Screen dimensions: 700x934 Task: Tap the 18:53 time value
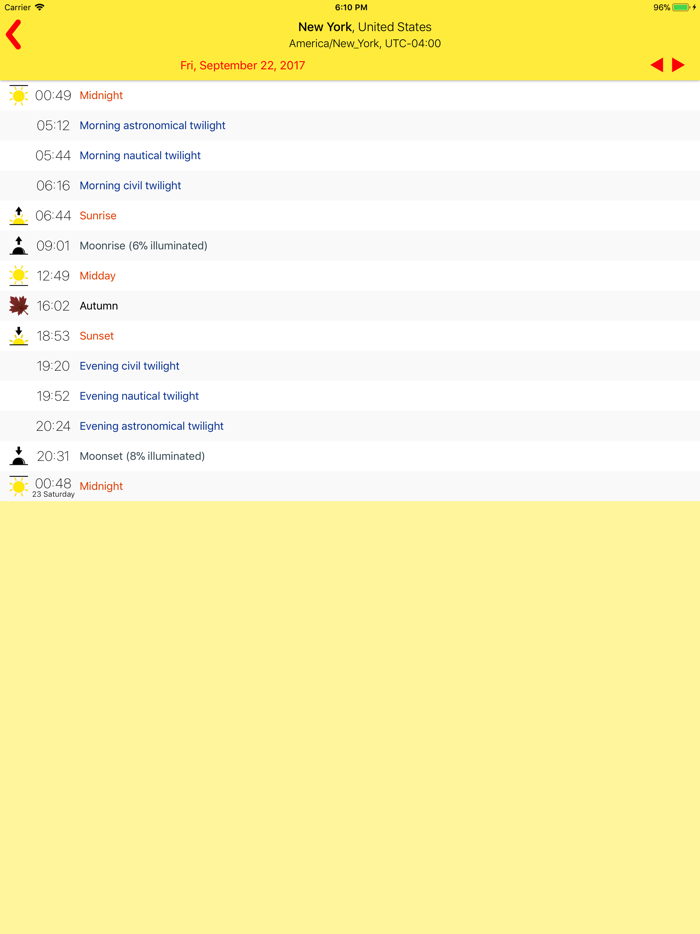coord(53,336)
